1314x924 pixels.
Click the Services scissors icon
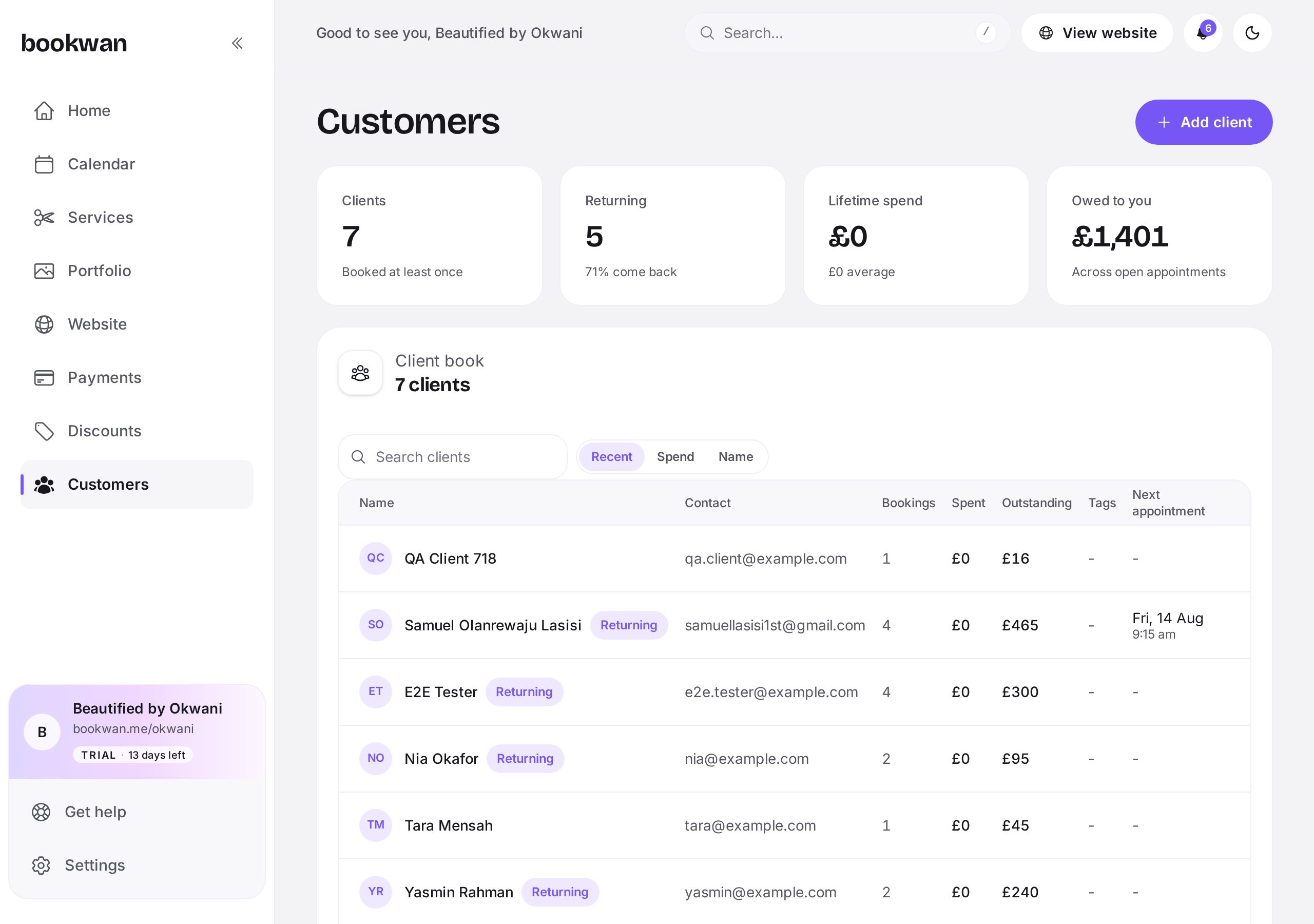click(44, 218)
